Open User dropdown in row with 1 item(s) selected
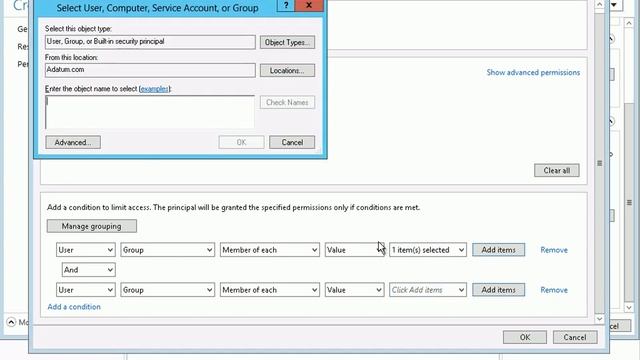 point(86,250)
